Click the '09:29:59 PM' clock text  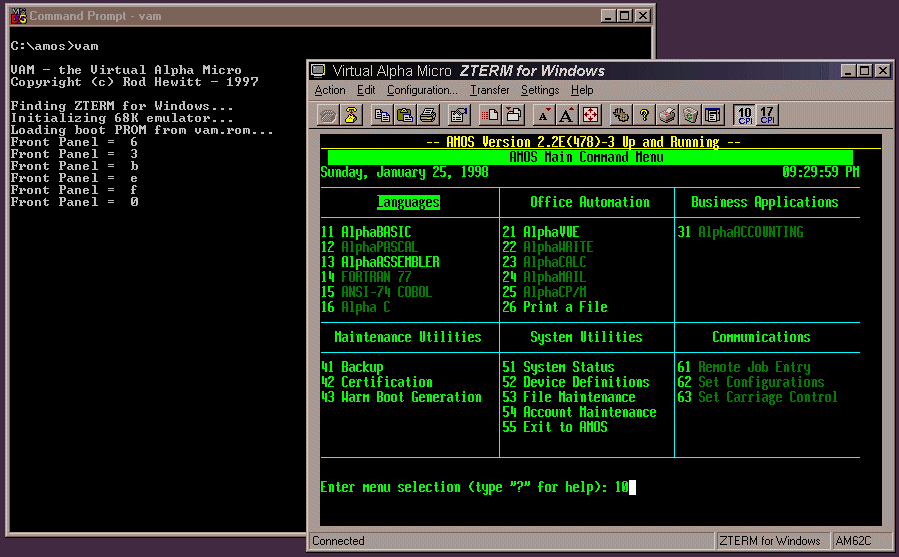(820, 172)
